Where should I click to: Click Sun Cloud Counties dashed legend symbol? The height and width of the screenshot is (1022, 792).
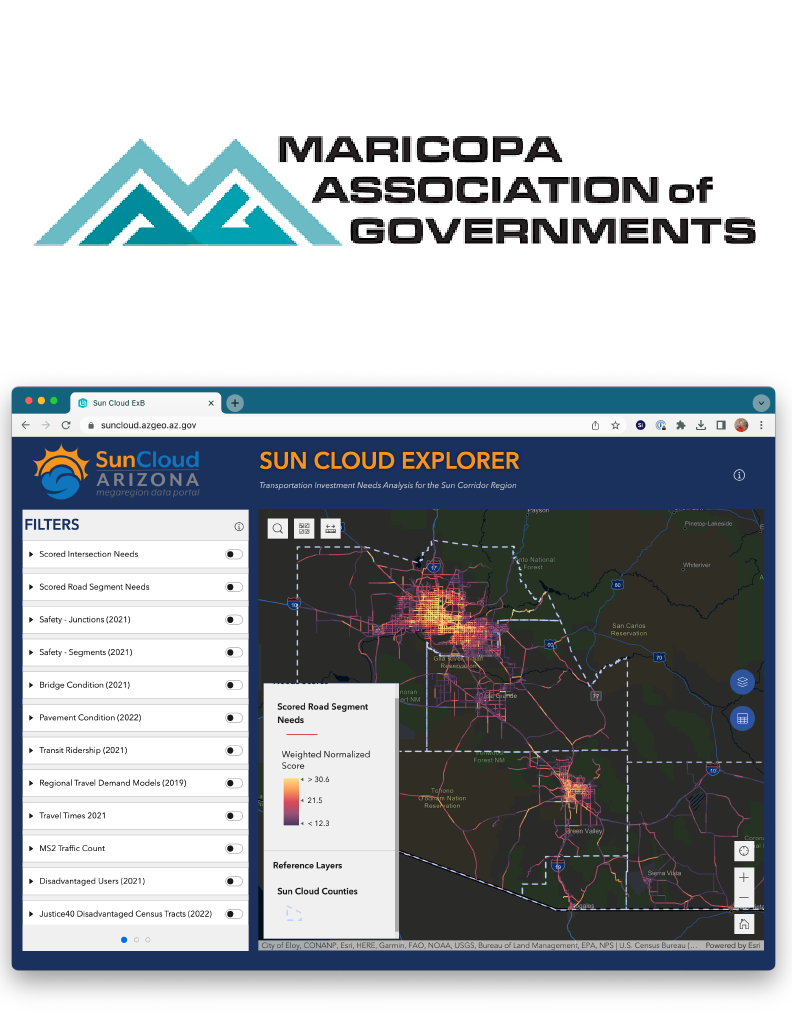[294, 914]
